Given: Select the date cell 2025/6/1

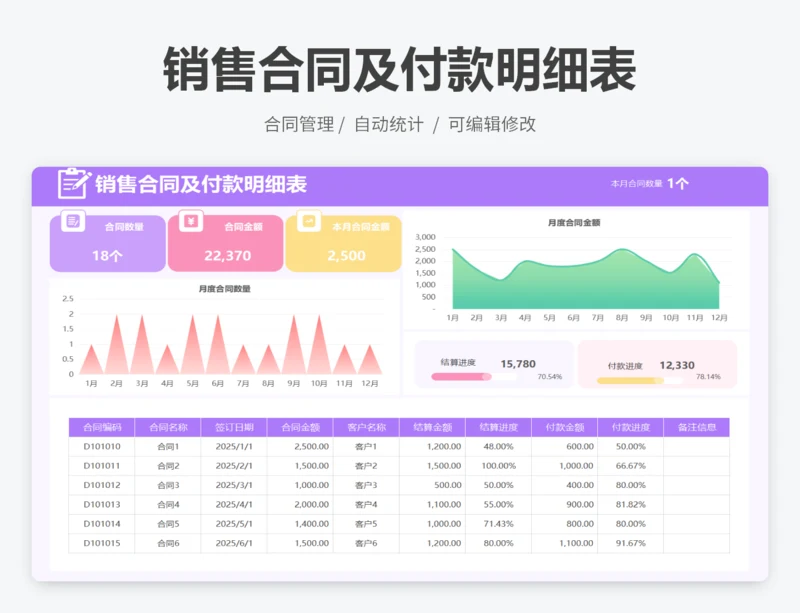Looking at the screenshot, I should [x=234, y=544].
